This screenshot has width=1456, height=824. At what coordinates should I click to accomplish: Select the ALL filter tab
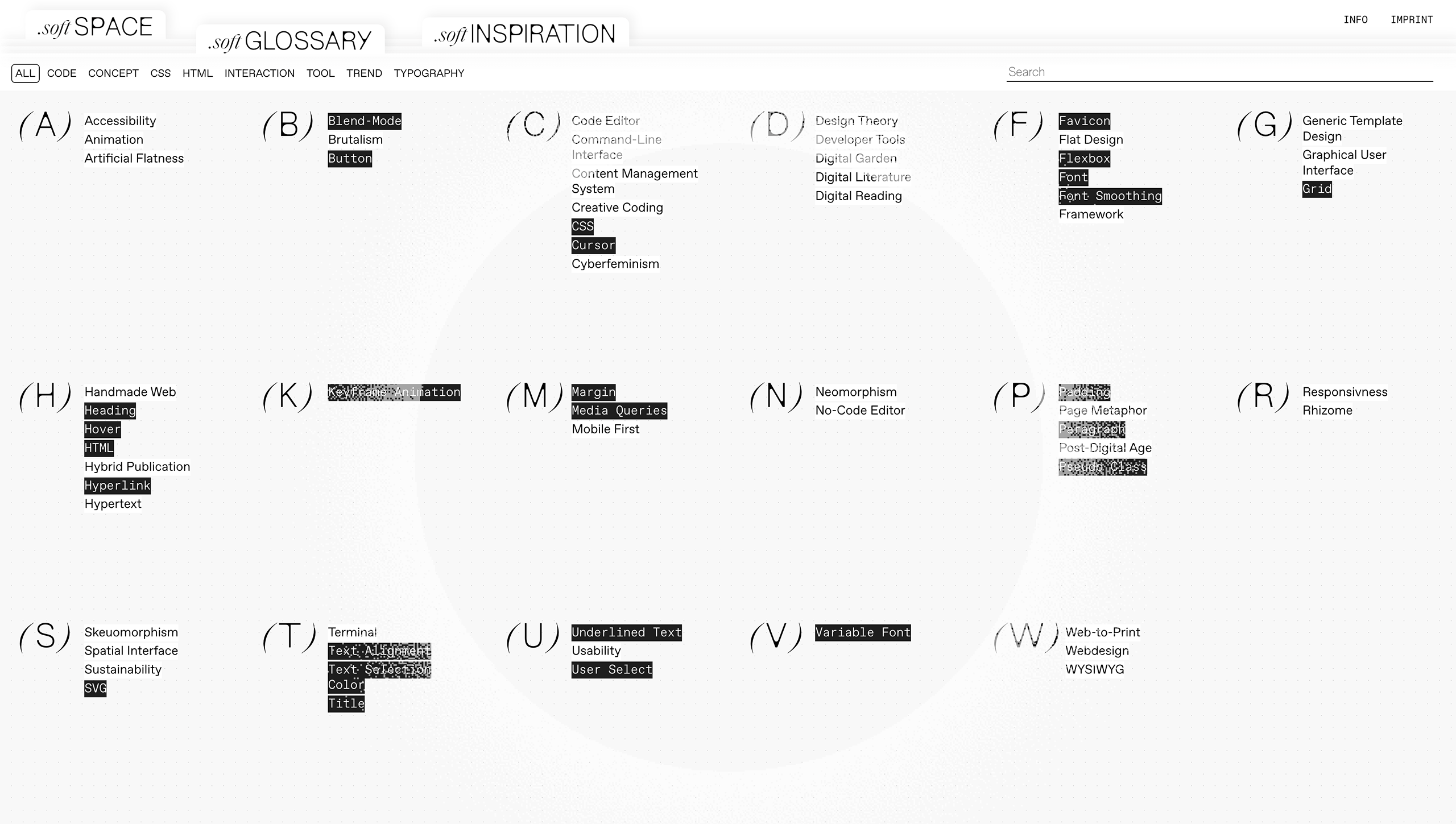pyautogui.click(x=25, y=73)
